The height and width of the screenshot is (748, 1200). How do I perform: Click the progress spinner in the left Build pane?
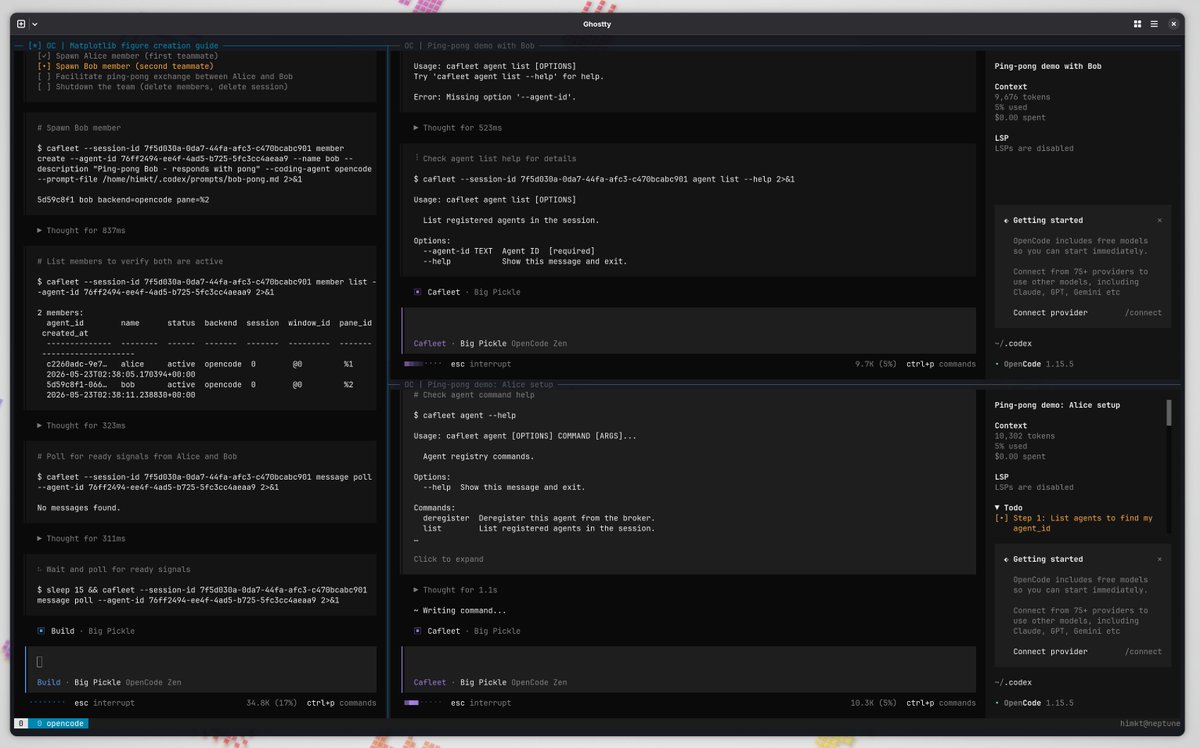(48, 703)
